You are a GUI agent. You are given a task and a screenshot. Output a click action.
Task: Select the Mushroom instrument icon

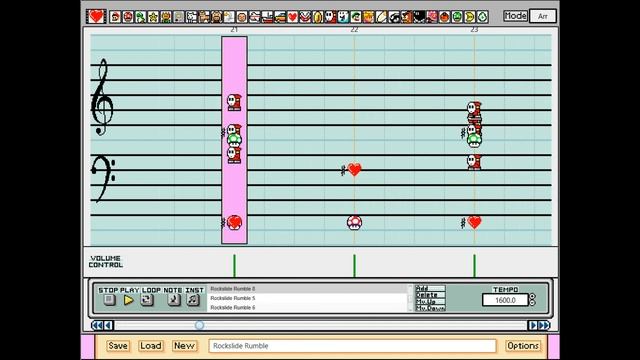click(x=128, y=17)
